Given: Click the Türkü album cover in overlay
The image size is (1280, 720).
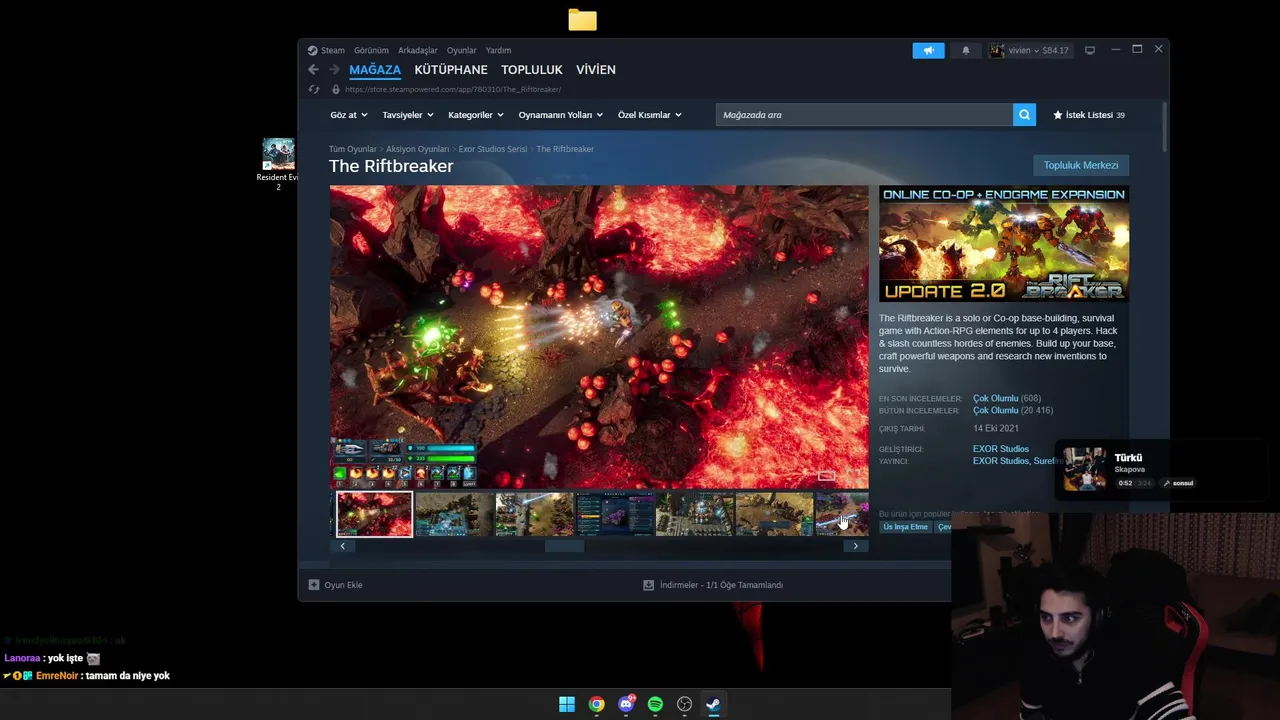Looking at the screenshot, I should point(1085,469).
